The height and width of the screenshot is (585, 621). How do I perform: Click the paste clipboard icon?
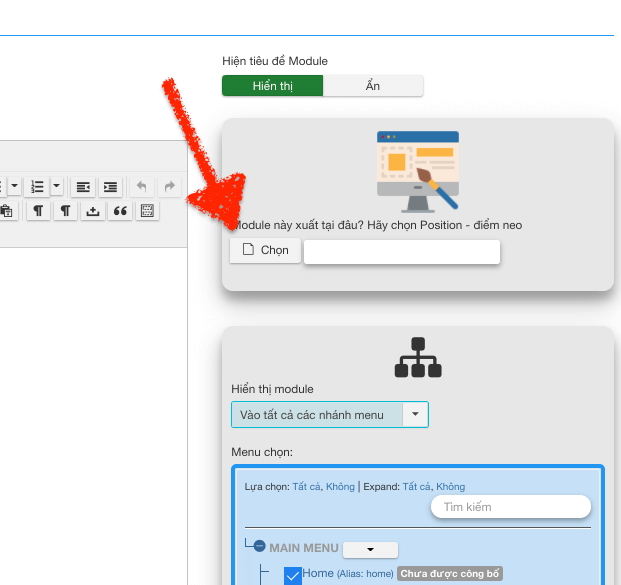click(7, 211)
